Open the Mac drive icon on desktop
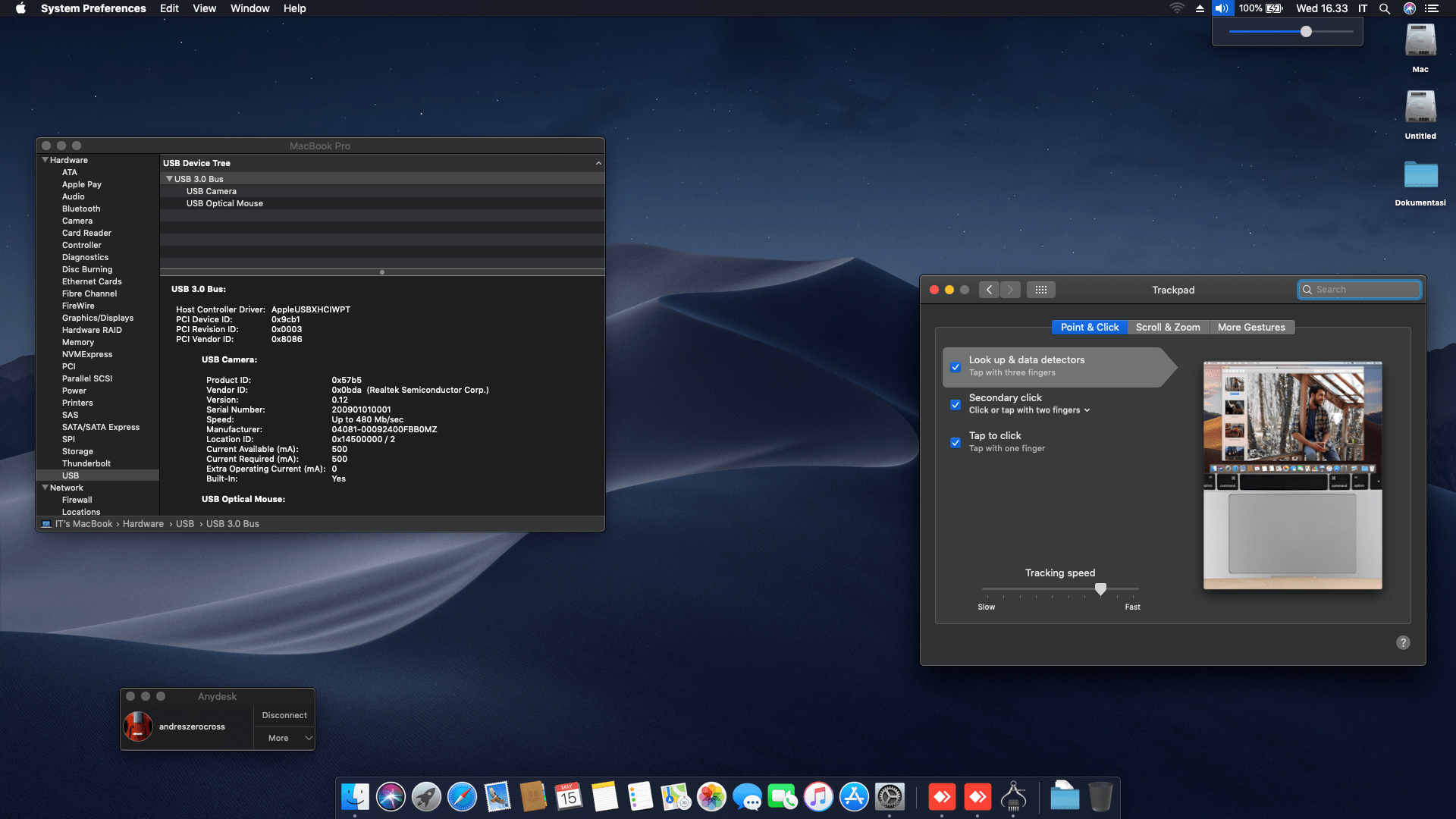Viewport: 1456px width, 819px height. (1420, 42)
